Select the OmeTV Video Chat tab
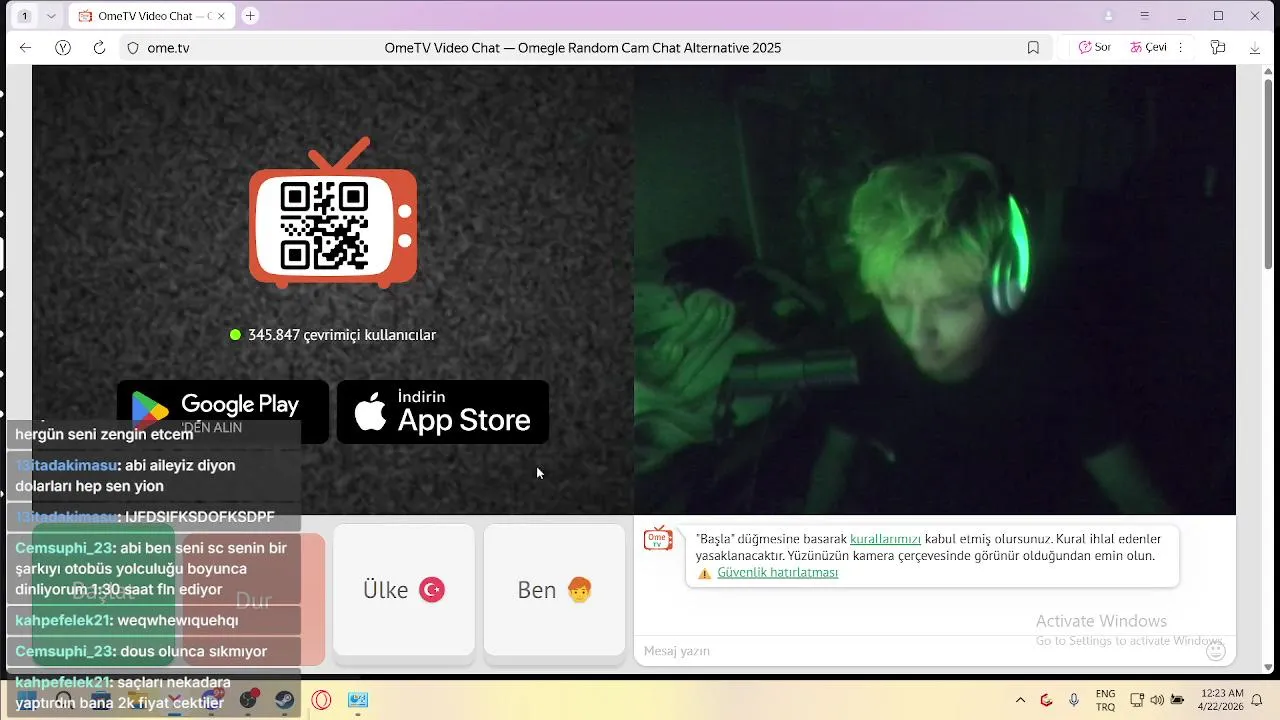The width and height of the screenshot is (1280, 720). point(154,16)
